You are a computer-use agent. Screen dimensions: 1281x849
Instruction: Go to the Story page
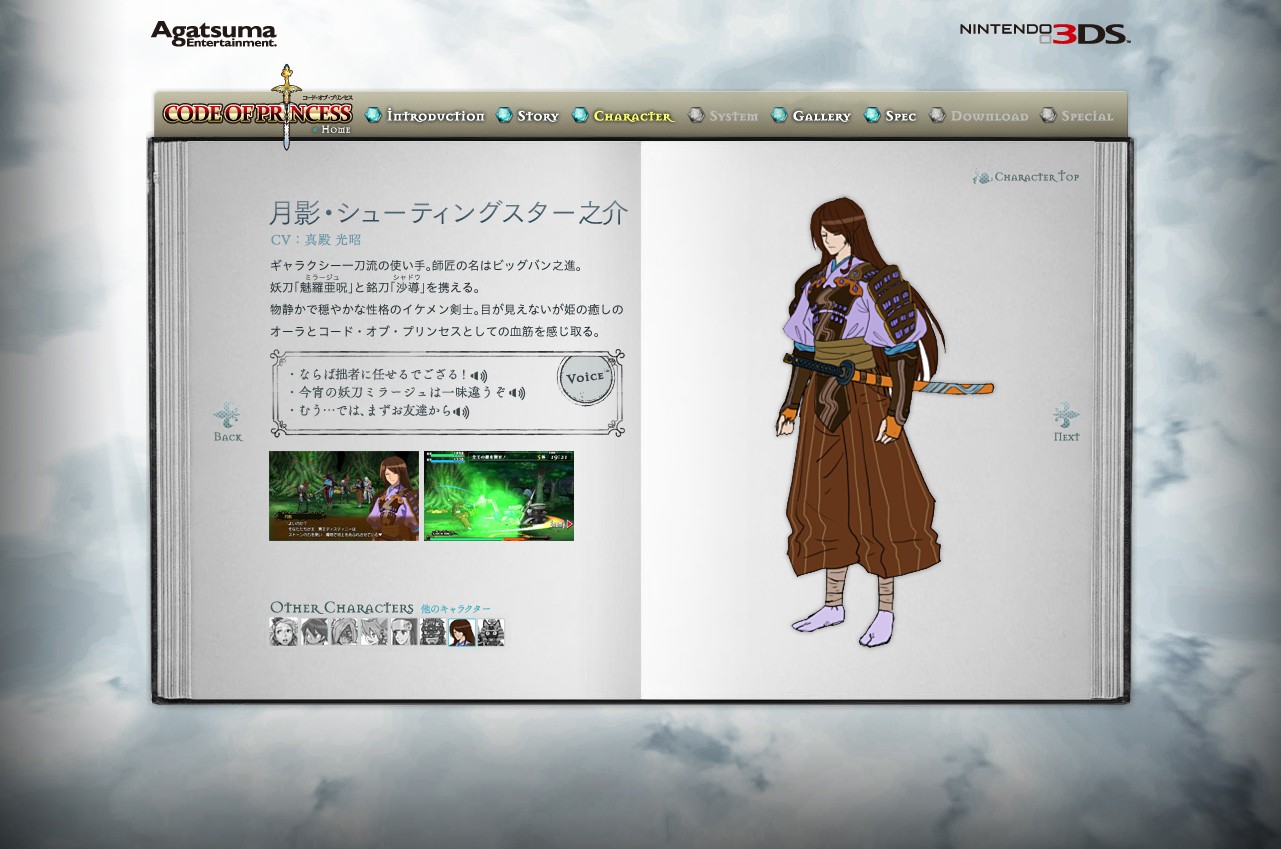pos(528,116)
